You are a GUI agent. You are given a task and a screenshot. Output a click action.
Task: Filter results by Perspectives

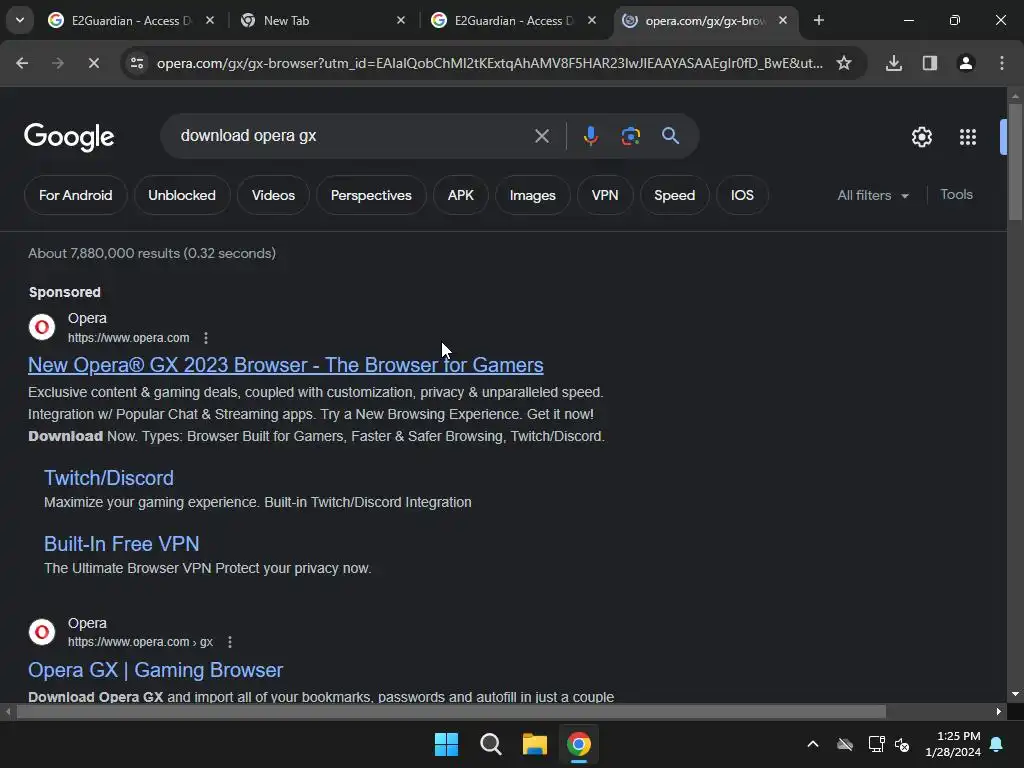(371, 195)
